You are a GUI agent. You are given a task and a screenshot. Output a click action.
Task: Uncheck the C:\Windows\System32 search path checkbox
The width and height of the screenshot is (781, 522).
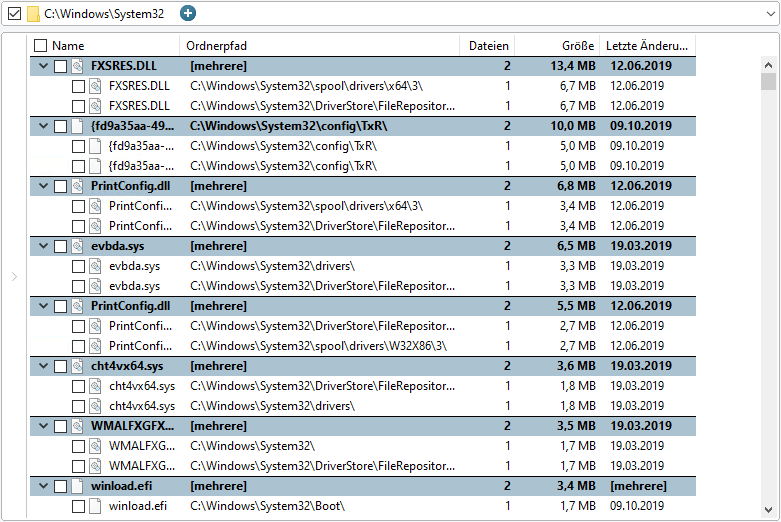pos(14,13)
